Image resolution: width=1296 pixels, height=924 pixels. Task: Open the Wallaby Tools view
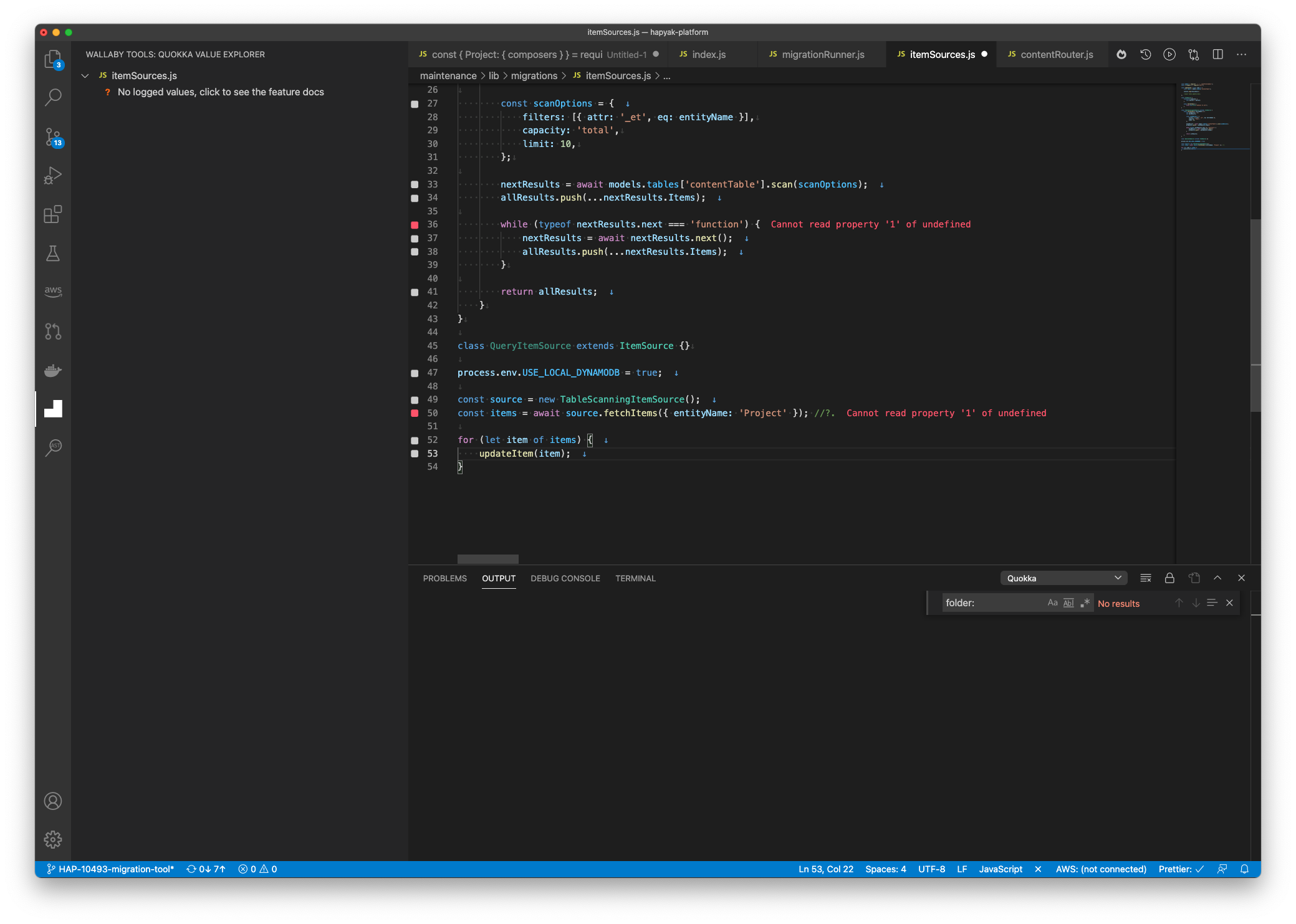tap(53, 409)
